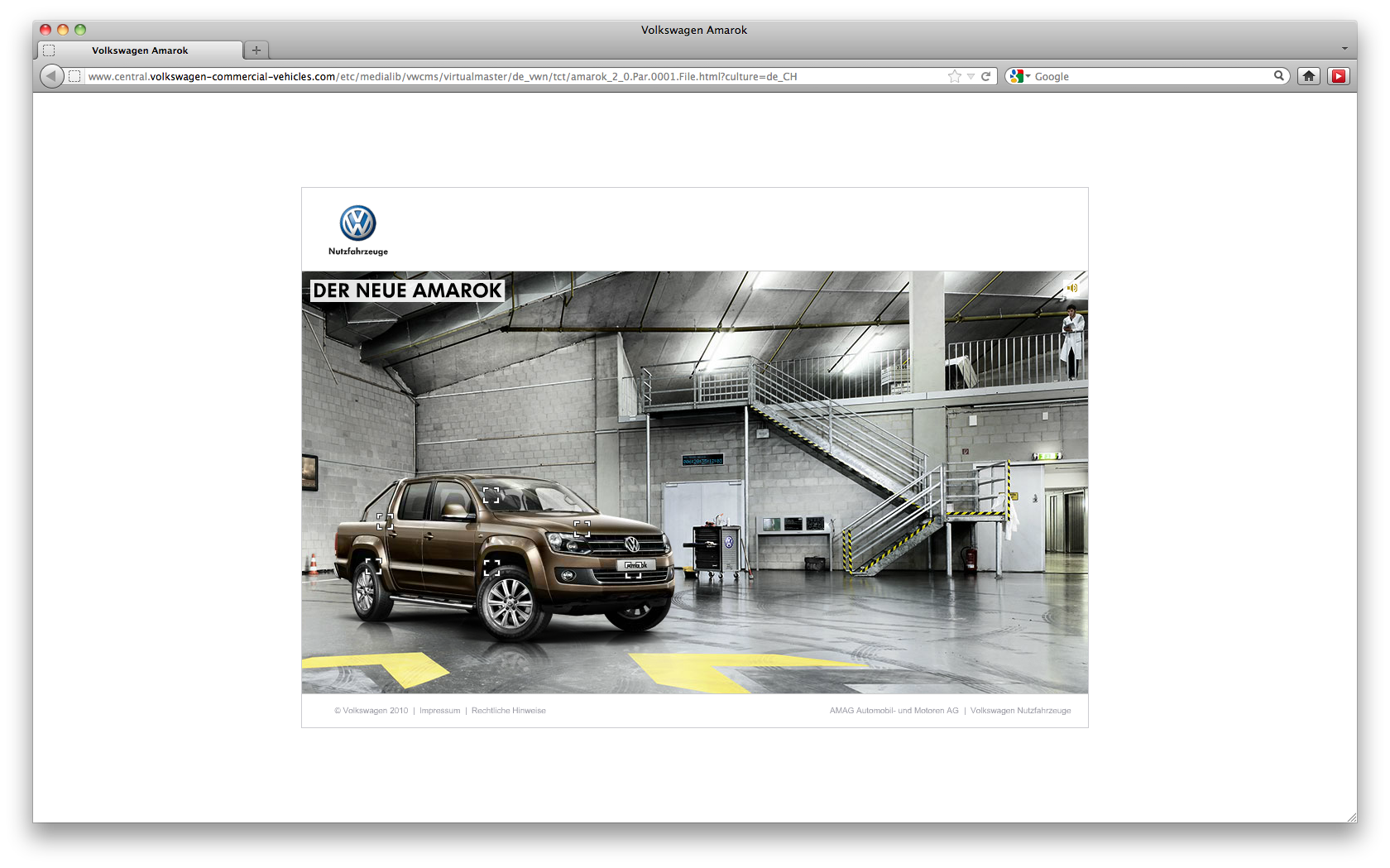Open a new tab with the plus button
Screen dimensions: 1390x868
coord(256,50)
